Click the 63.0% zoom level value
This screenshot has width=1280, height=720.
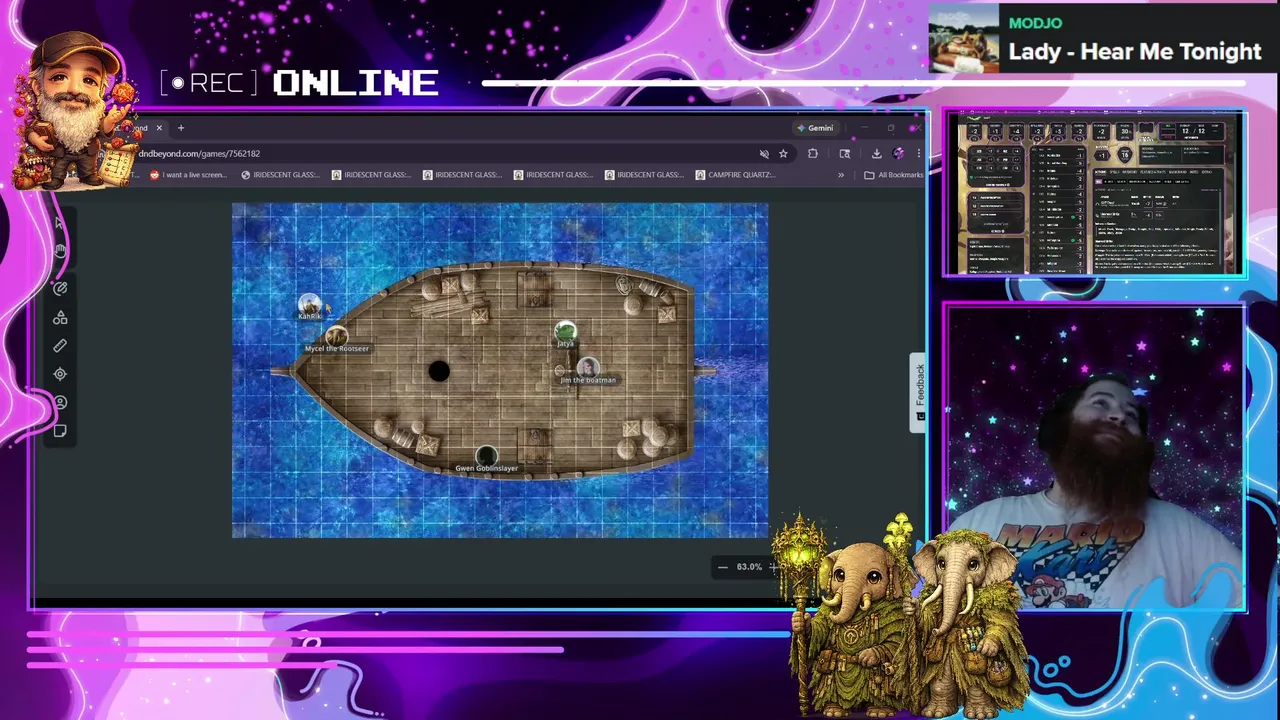click(749, 567)
